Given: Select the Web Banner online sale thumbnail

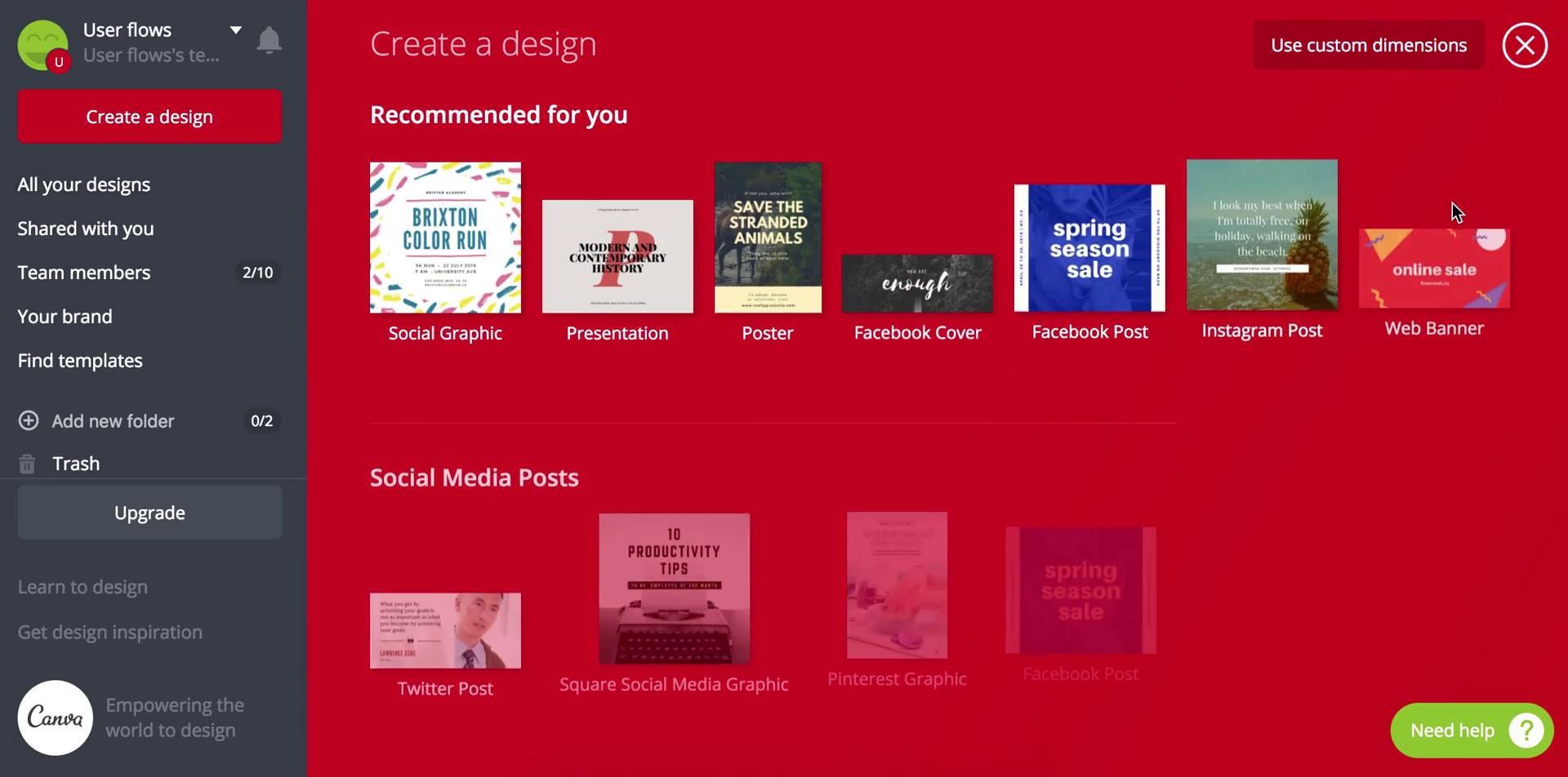Looking at the screenshot, I should [x=1434, y=269].
